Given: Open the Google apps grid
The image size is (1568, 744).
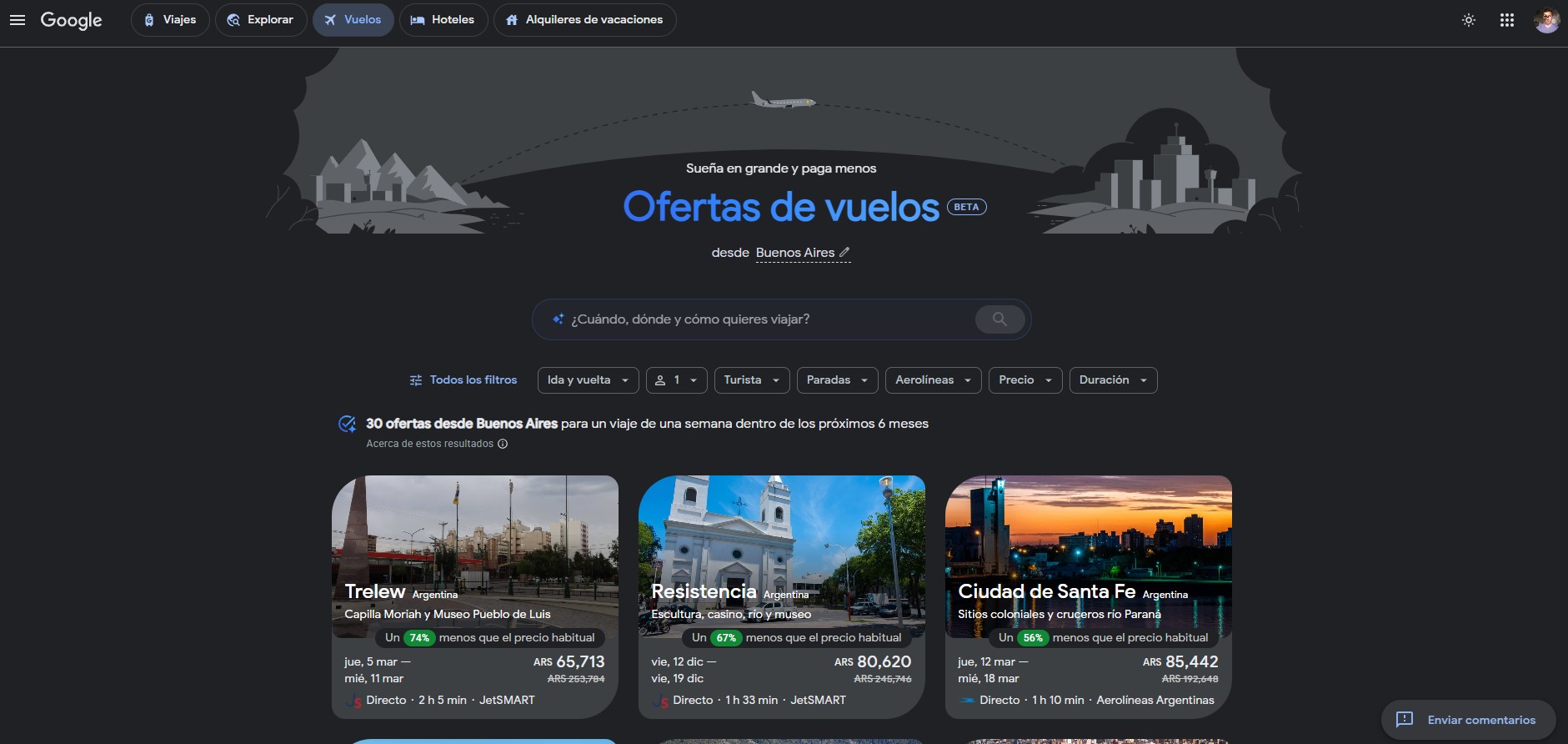Looking at the screenshot, I should click(x=1507, y=20).
